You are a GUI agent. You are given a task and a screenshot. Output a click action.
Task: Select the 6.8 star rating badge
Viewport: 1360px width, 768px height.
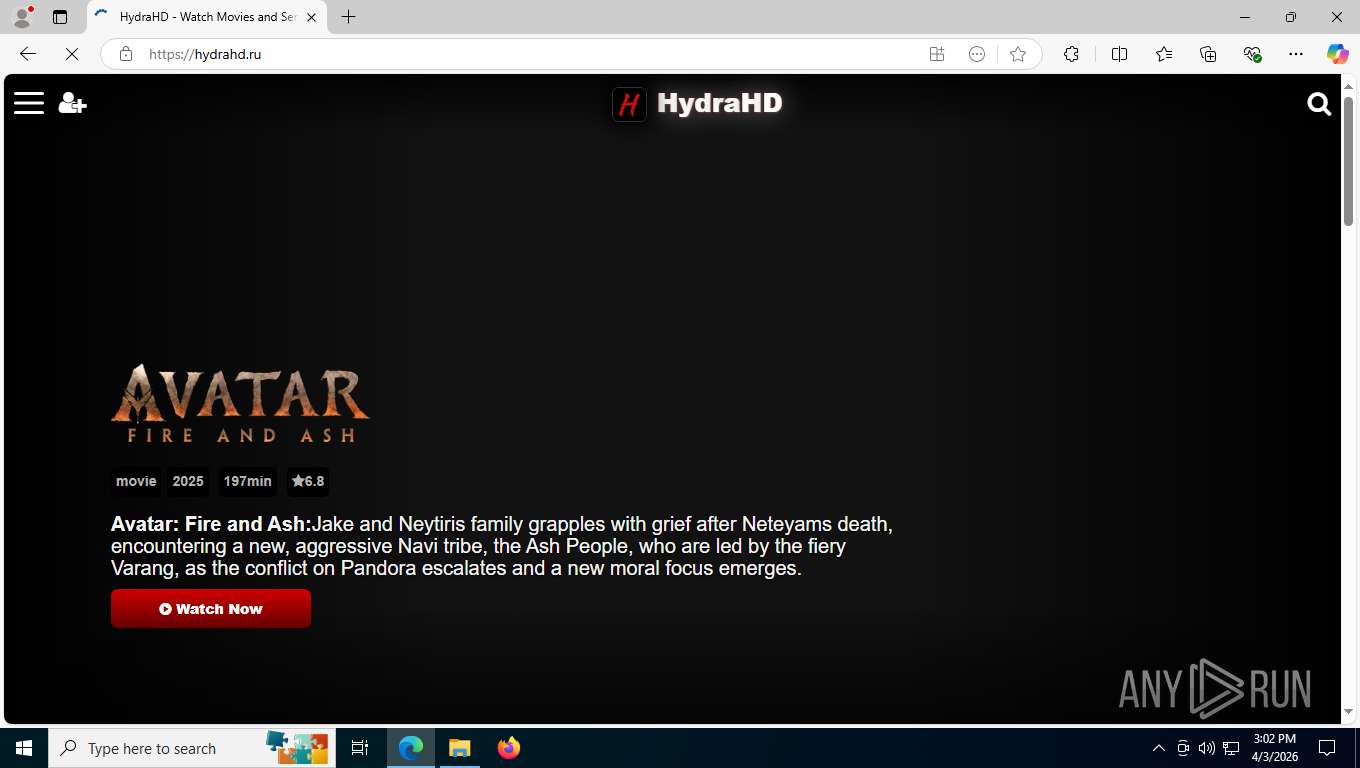[308, 481]
